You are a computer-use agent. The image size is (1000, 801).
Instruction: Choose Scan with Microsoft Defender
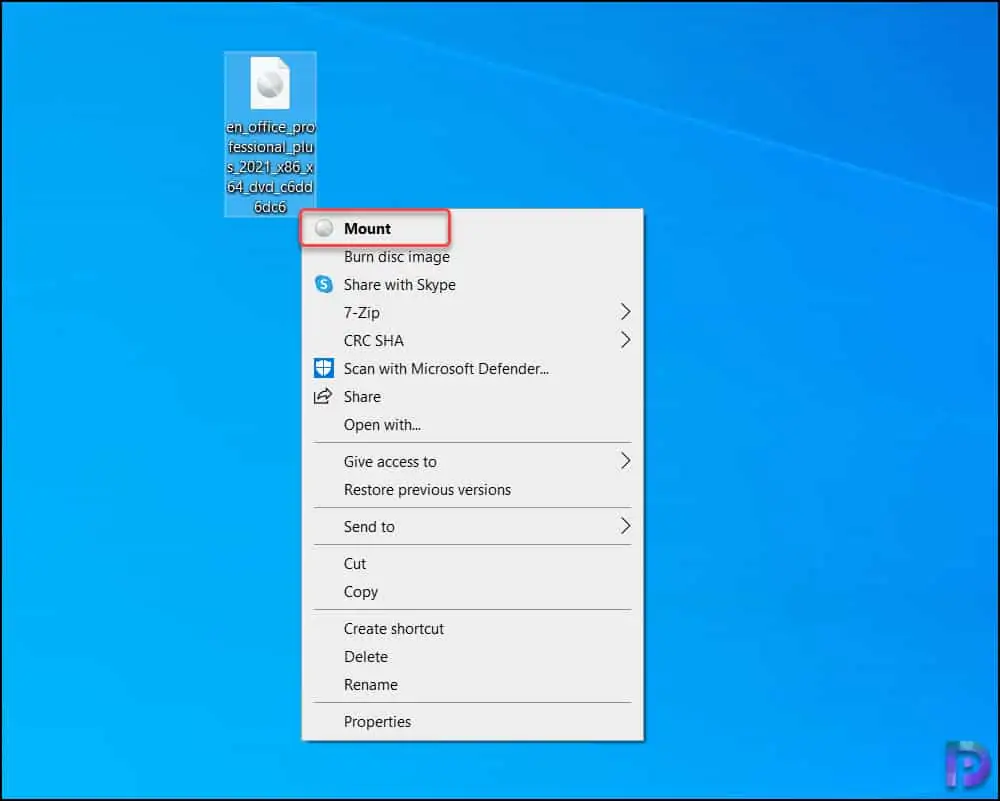[472, 369]
